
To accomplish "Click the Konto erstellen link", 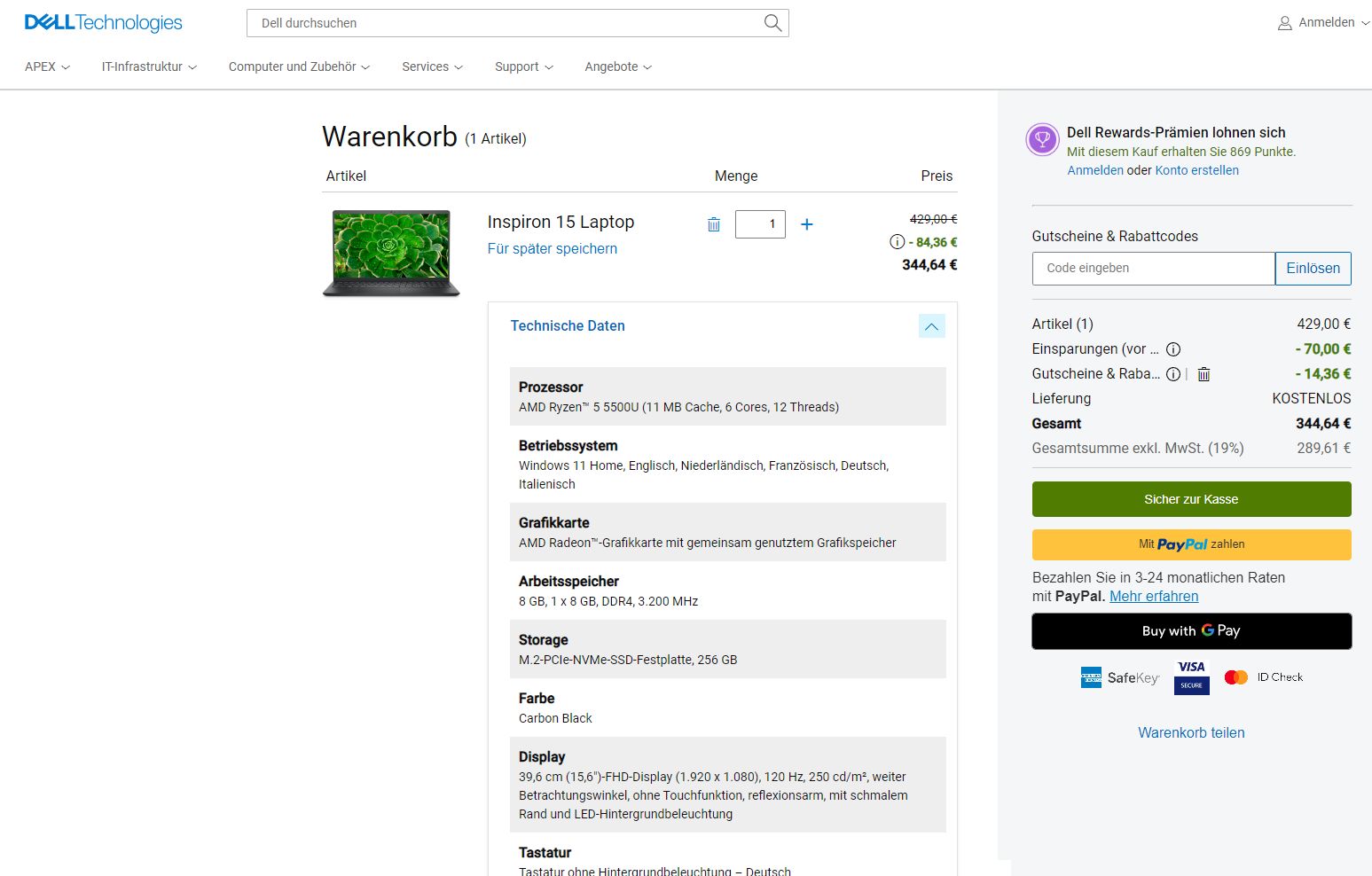I will 1197,170.
